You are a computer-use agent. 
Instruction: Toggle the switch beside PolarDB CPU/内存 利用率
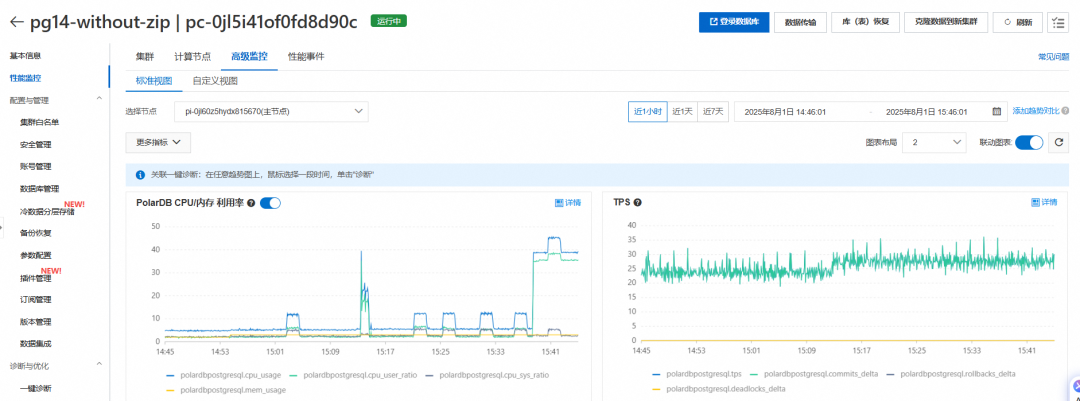tap(270, 203)
